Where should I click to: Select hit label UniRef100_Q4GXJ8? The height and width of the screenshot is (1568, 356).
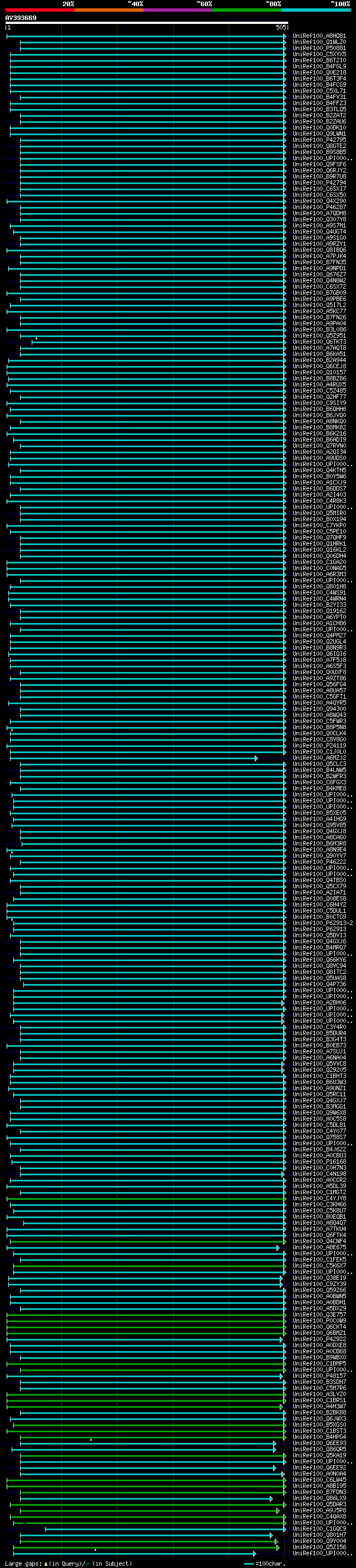click(319, 832)
